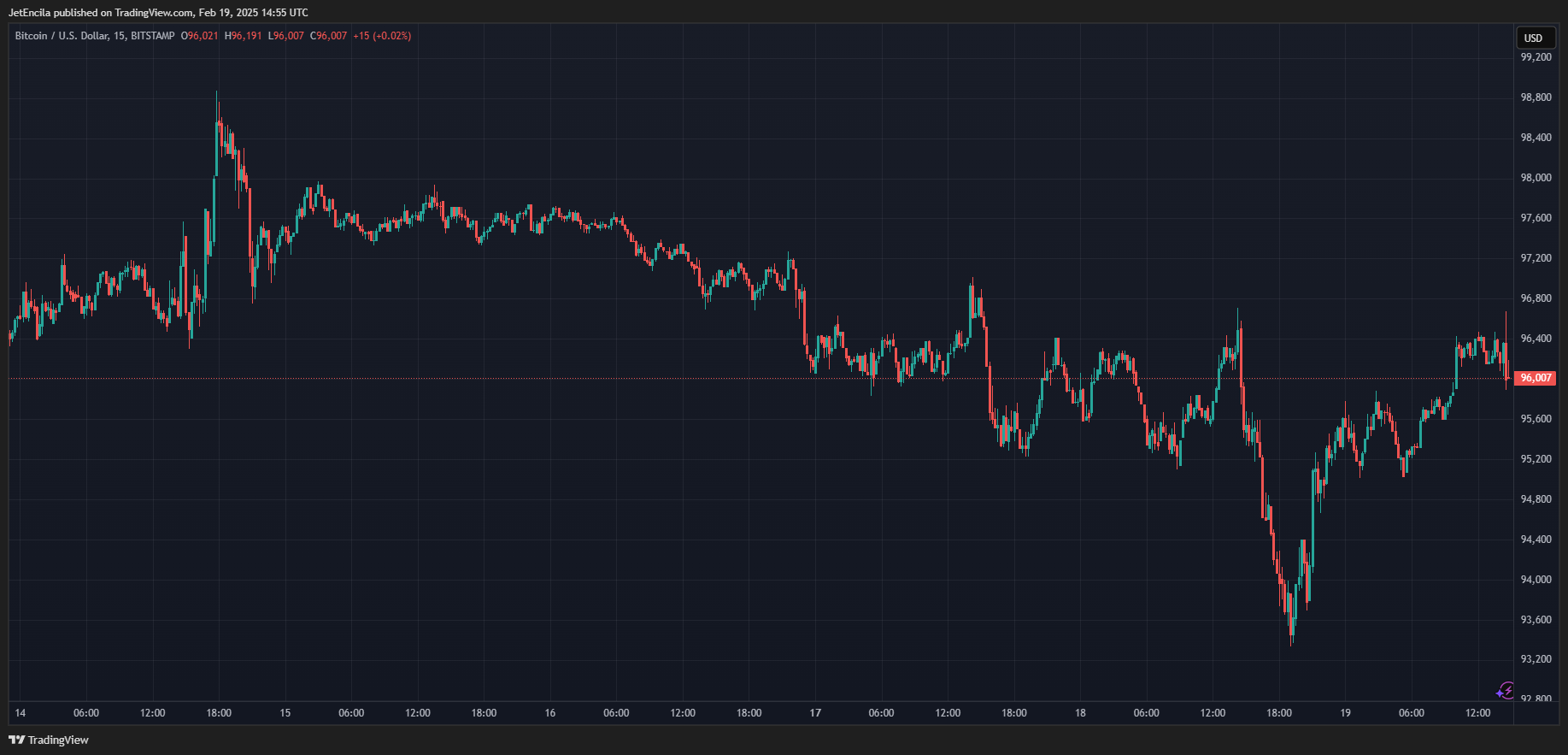Click the BITSTAMP exchange label
Viewport: 1568px width, 755px height.
153,36
